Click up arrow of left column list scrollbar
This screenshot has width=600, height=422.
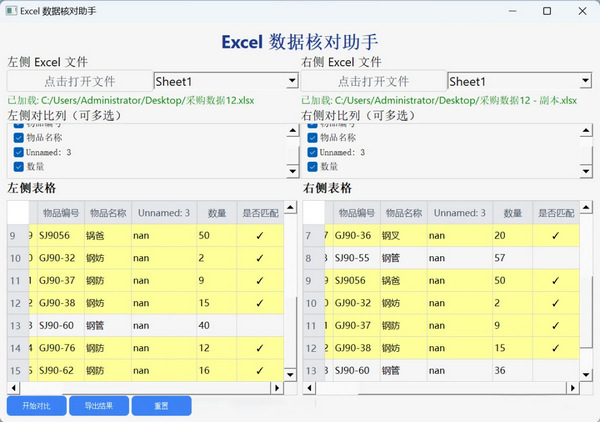pyautogui.click(x=293, y=131)
